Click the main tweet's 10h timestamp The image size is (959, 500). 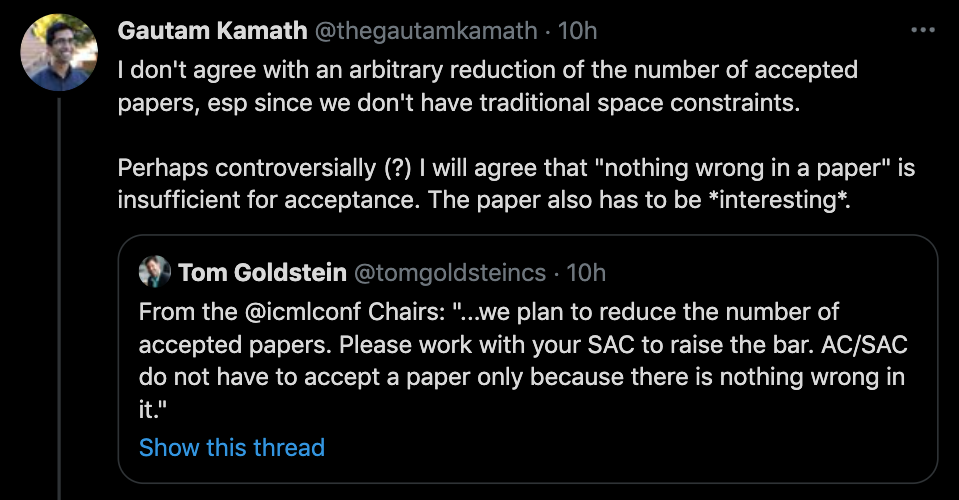click(x=577, y=31)
